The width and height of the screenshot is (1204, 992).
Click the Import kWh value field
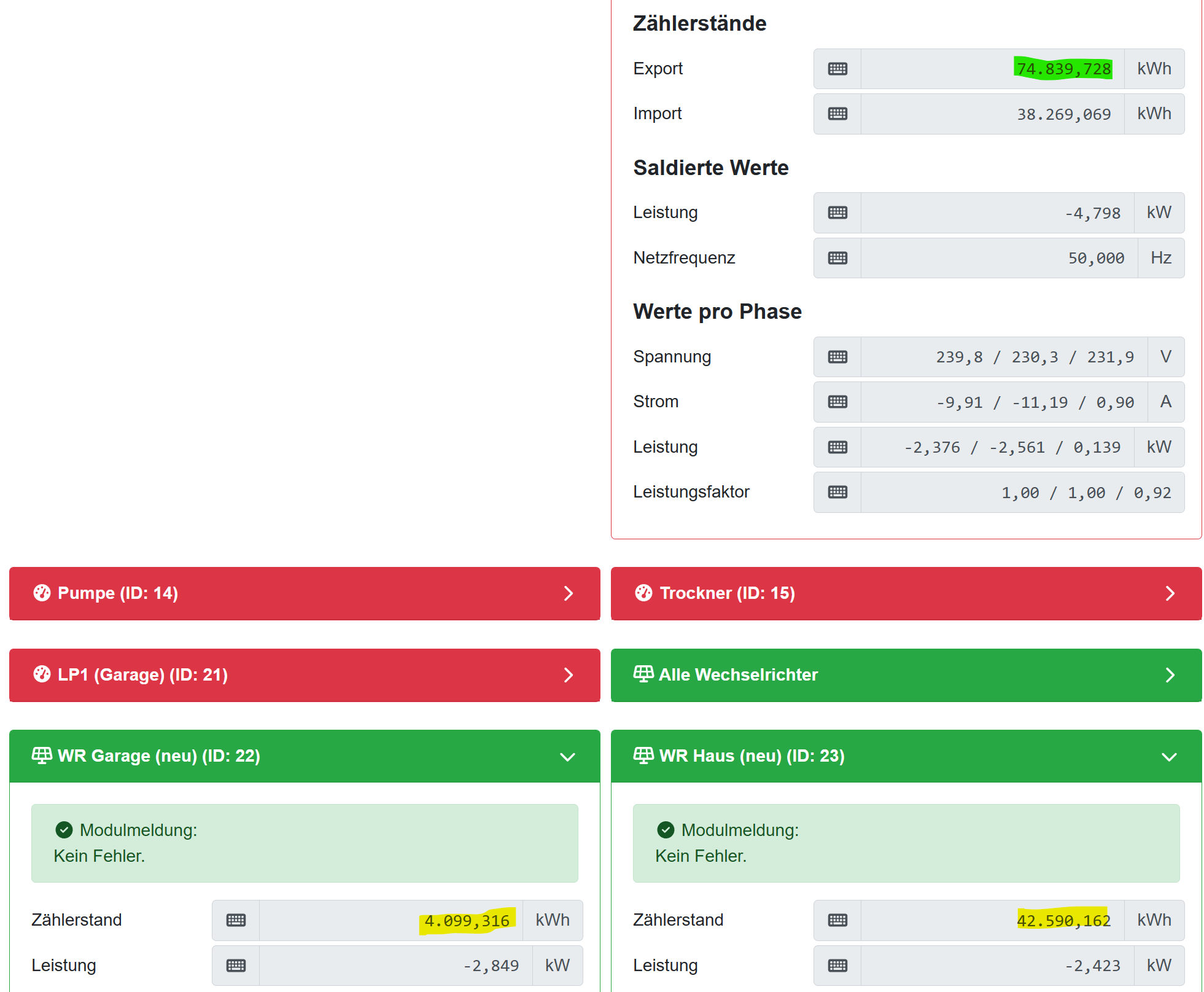pos(992,114)
